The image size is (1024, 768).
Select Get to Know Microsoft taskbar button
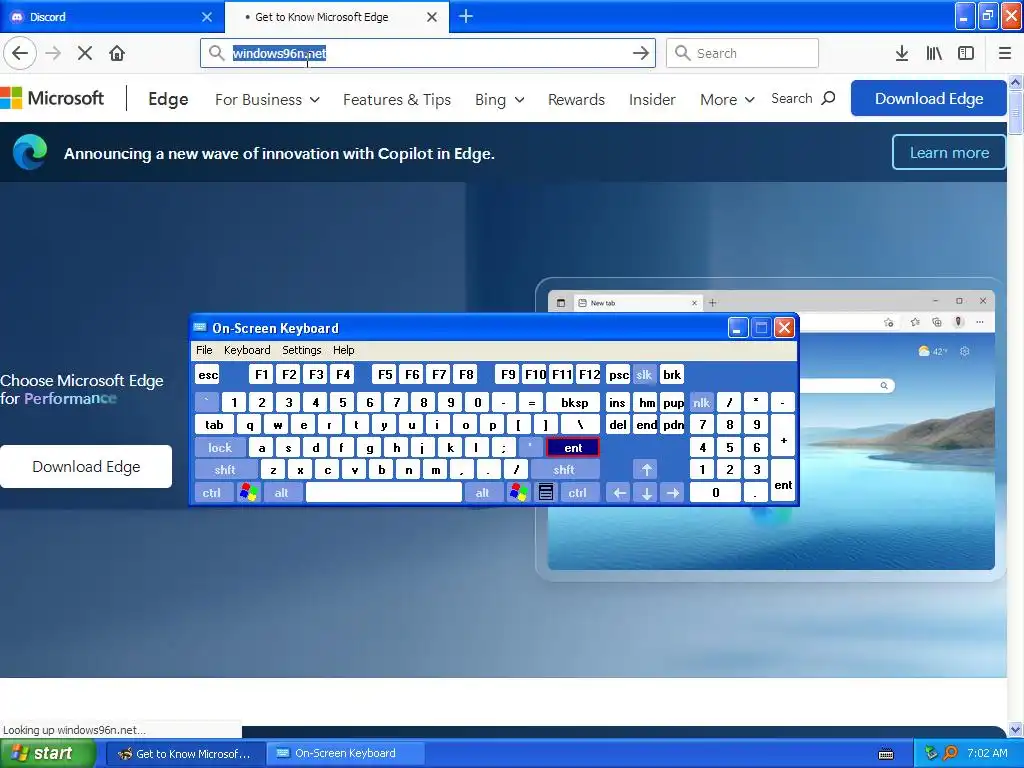tap(185, 754)
